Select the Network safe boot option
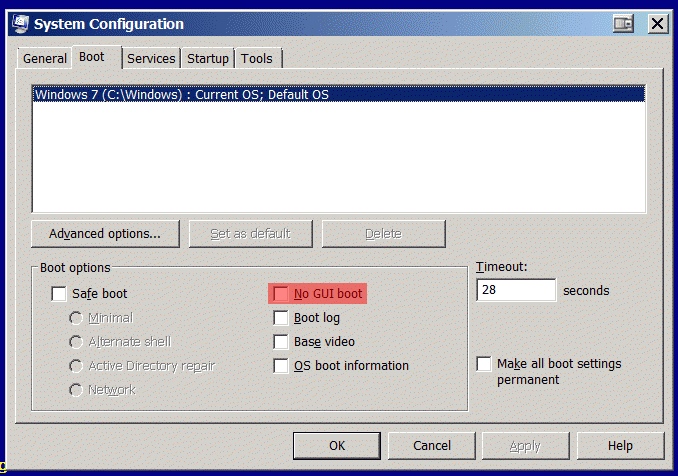The width and height of the screenshot is (678, 476). coord(76,390)
